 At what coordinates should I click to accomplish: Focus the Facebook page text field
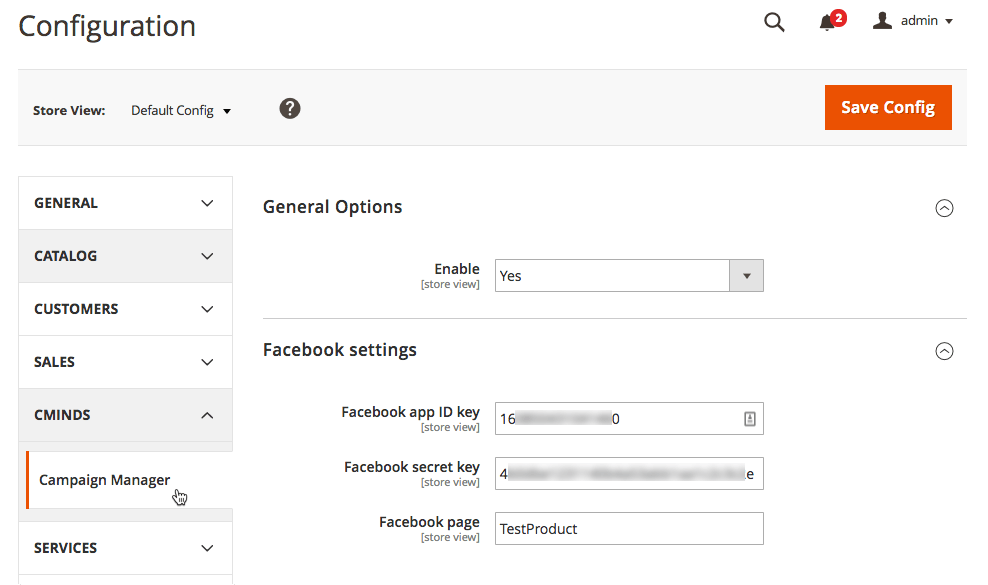click(x=628, y=529)
